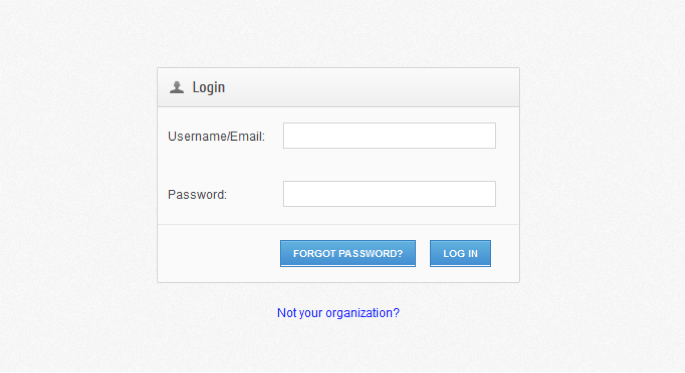
Task: Start password recovery via FORGOT PASSWORD?
Action: coord(348,253)
